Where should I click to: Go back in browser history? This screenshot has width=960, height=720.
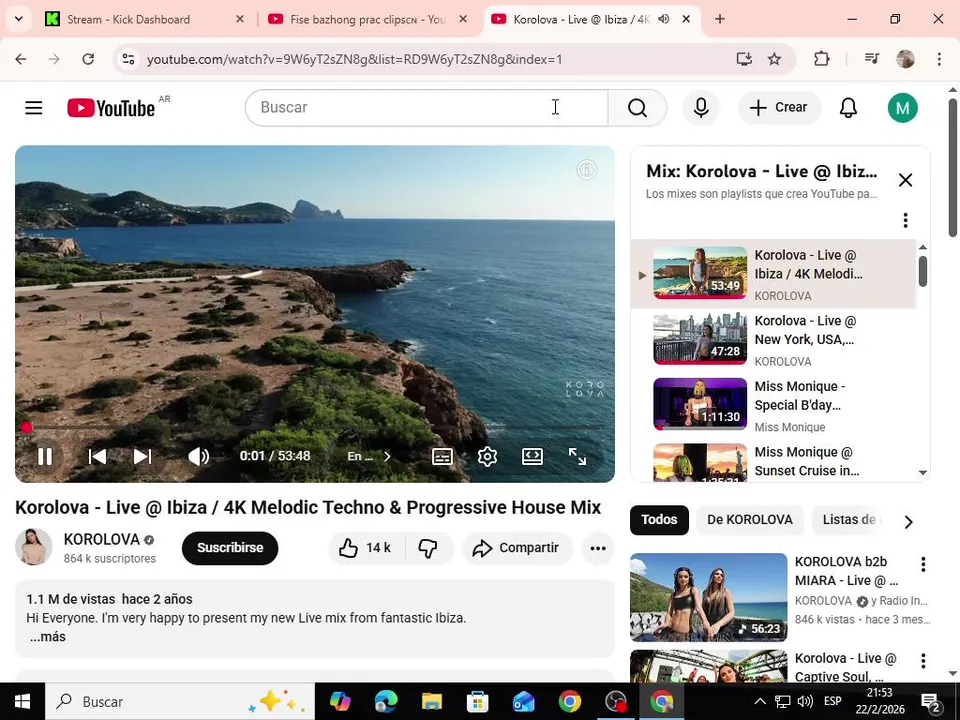tap(21, 59)
